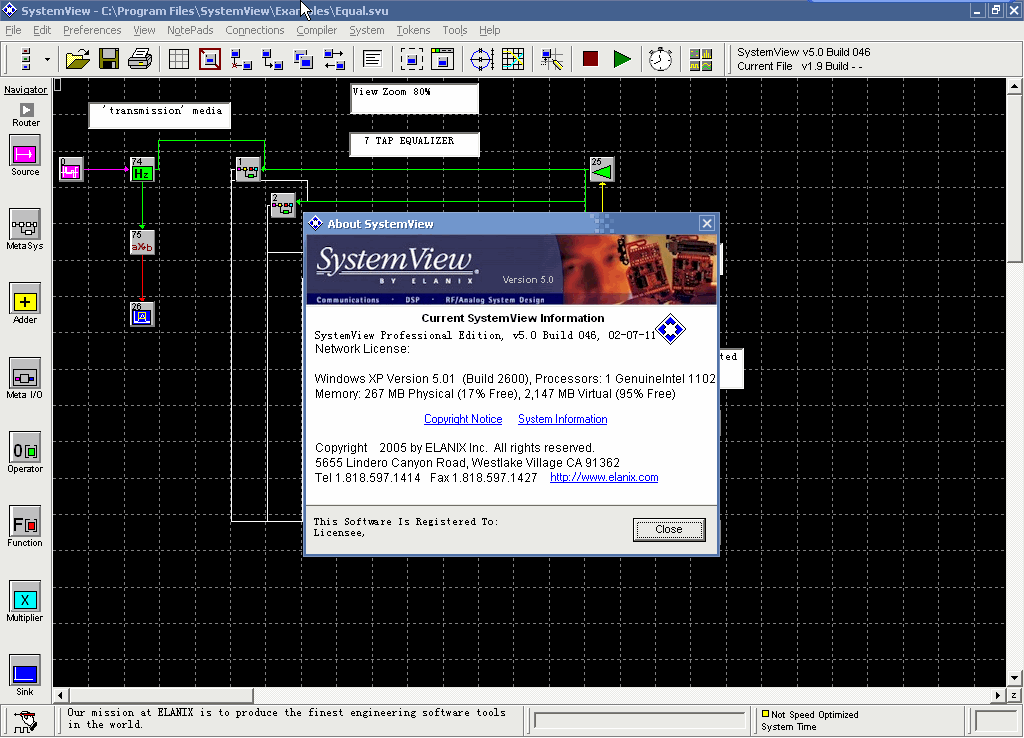This screenshot has height=738, width=1024.
Task: Open the File menu
Action: [13, 30]
